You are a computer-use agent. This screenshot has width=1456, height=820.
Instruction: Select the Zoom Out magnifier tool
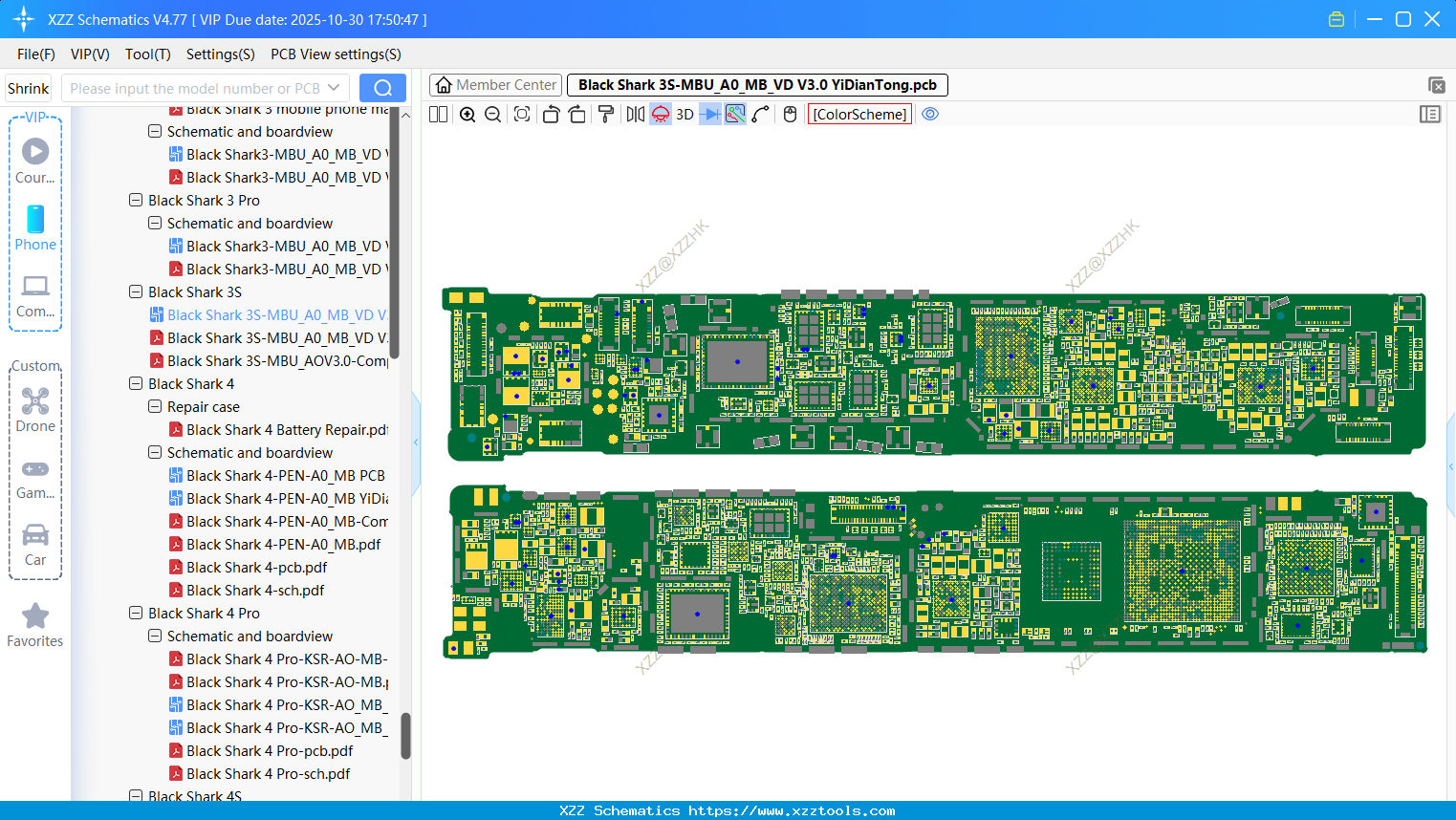pos(491,114)
